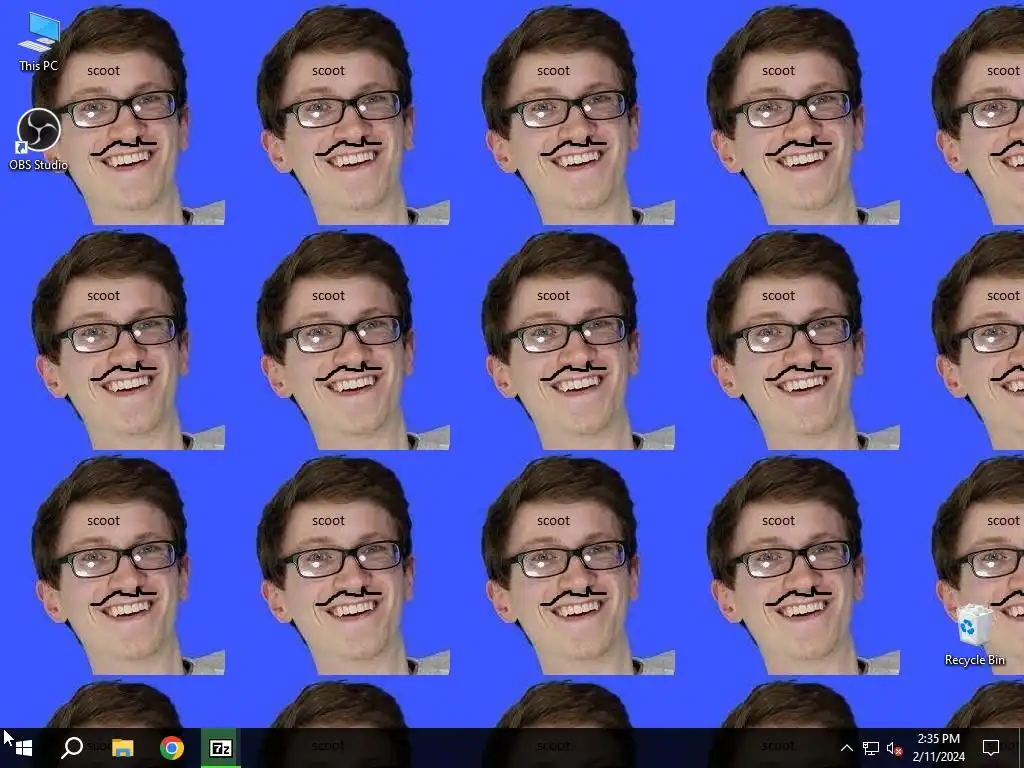Open the Windows Start menu
This screenshot has height=768, width=1024.
tap(24, 748)
